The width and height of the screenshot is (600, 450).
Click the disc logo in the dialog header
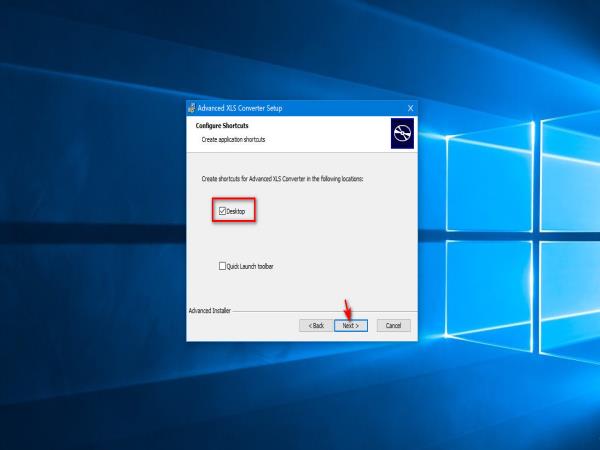tap(402, 133)
